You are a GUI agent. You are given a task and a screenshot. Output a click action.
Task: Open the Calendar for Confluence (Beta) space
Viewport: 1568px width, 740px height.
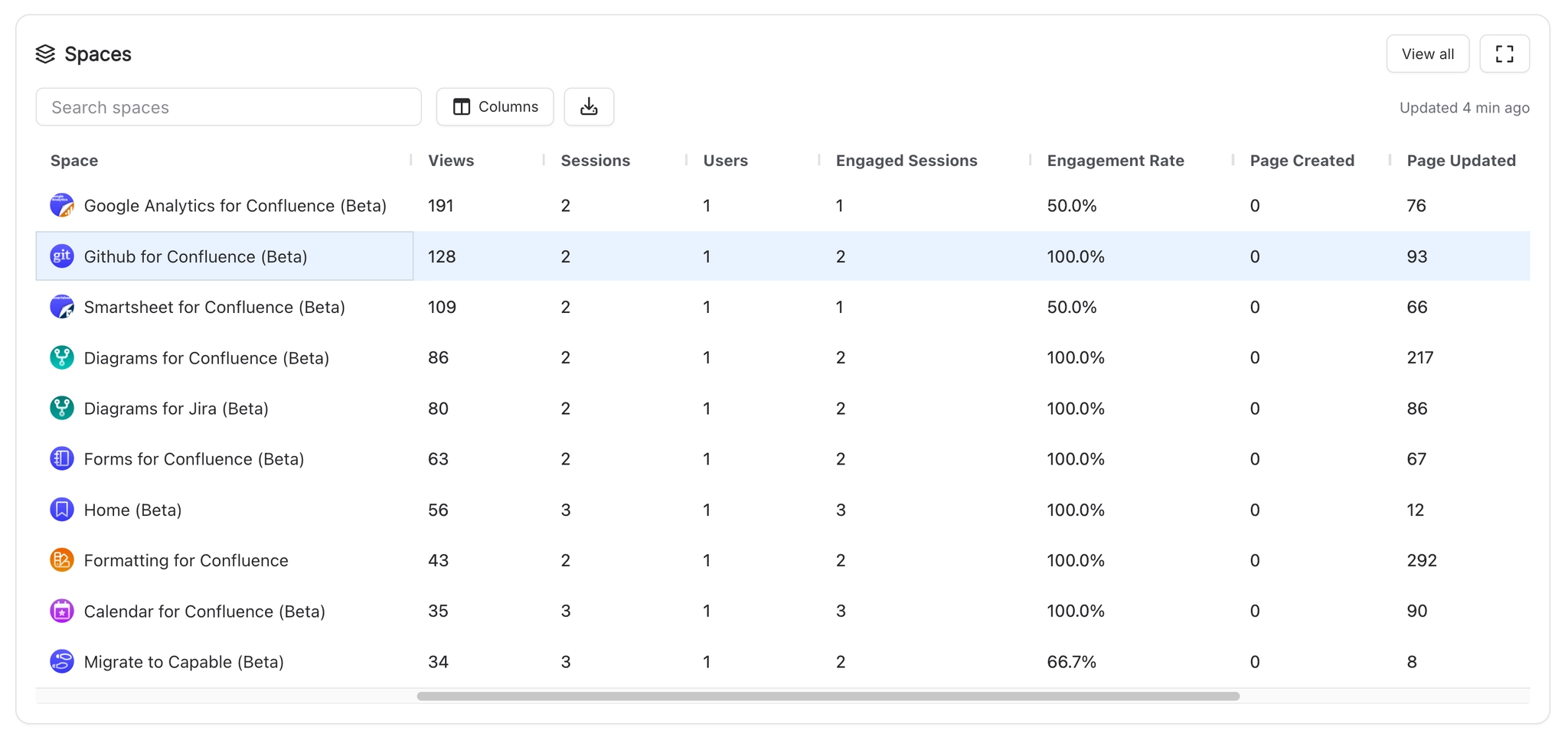[x=204, y=611]
